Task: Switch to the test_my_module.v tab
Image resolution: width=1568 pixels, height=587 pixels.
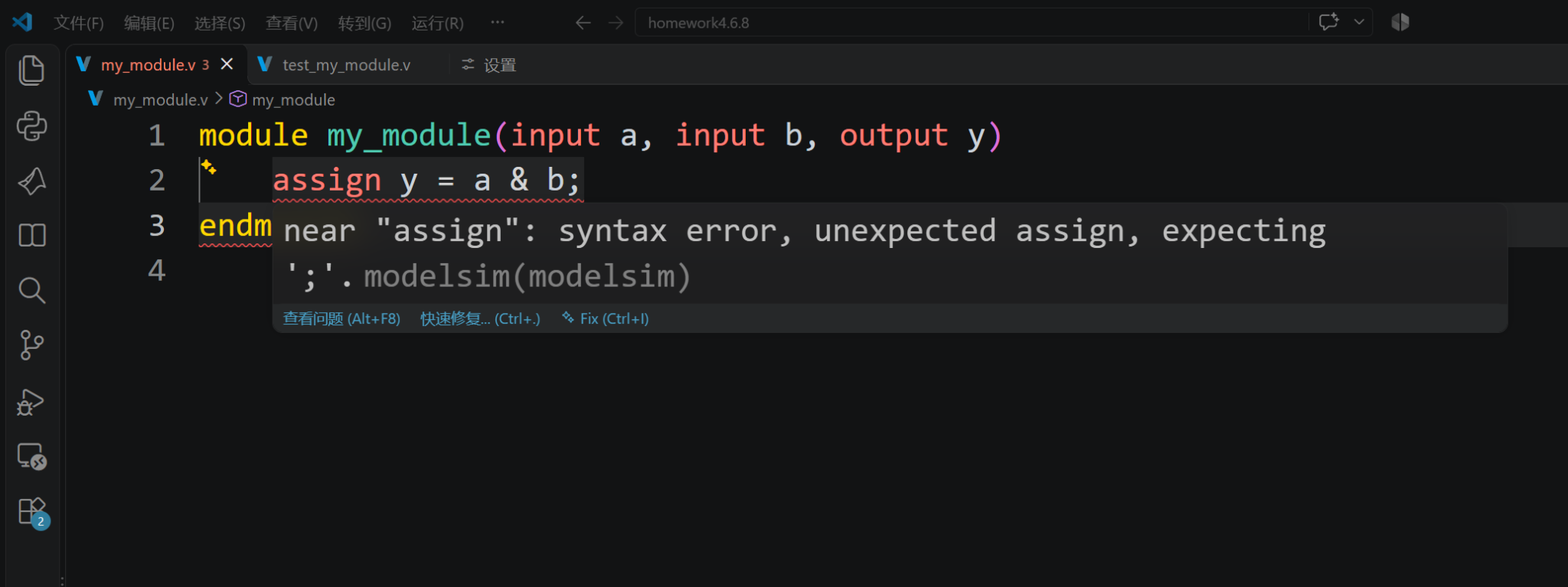Action: 346,65
